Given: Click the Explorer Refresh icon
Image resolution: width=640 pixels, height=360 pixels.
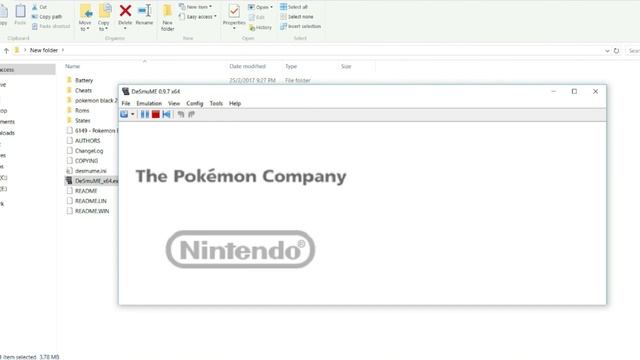Looking at the screenshot, I should coord(616,51).
